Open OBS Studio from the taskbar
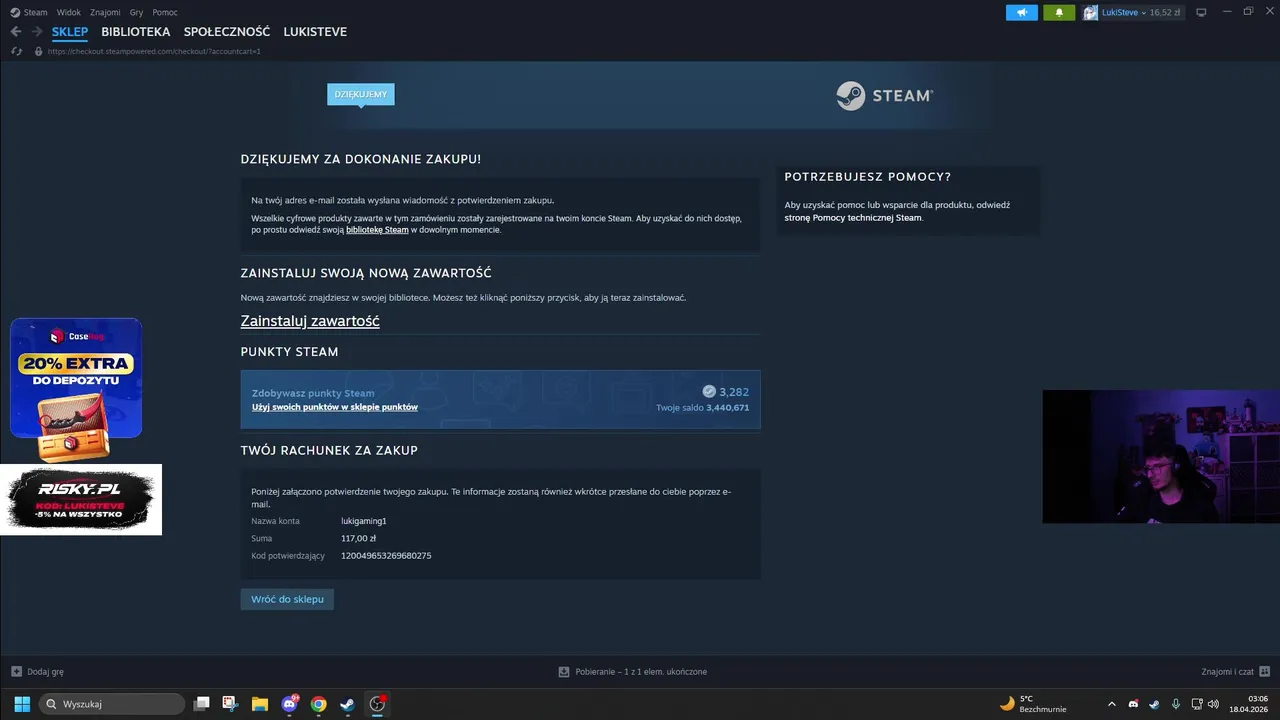Image resolution: width=1280 pixels, height=720 pixels. click(377, 704)
